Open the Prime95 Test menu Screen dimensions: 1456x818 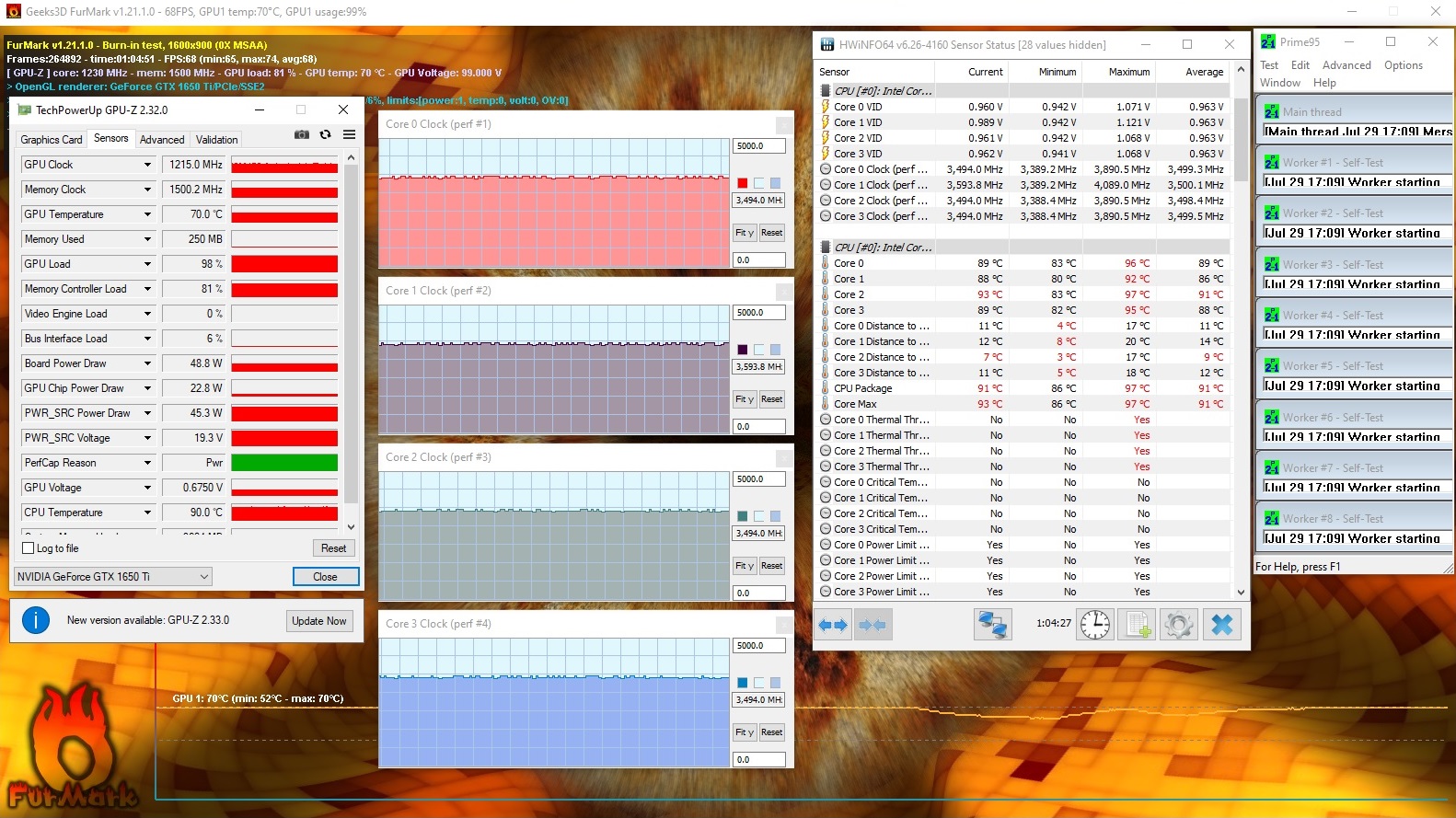click(1269, 65)
